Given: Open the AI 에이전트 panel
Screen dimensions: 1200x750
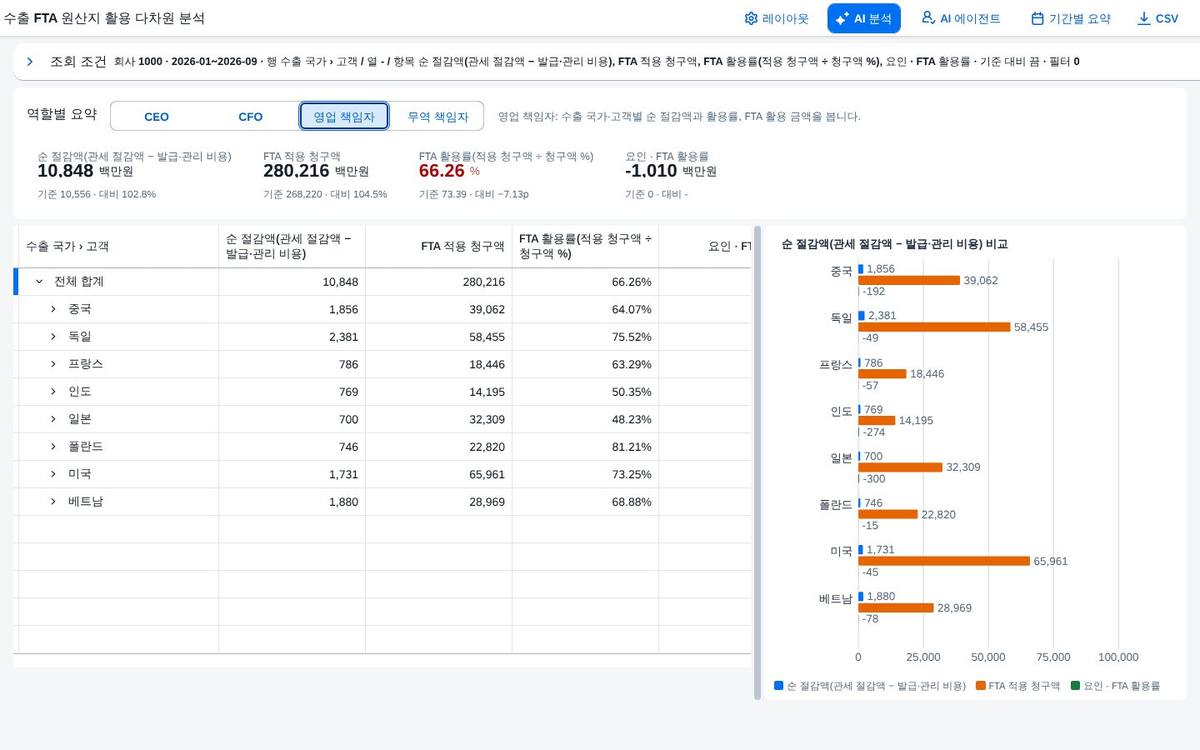Looking at the screenshot, I should (x=960, y=18).
